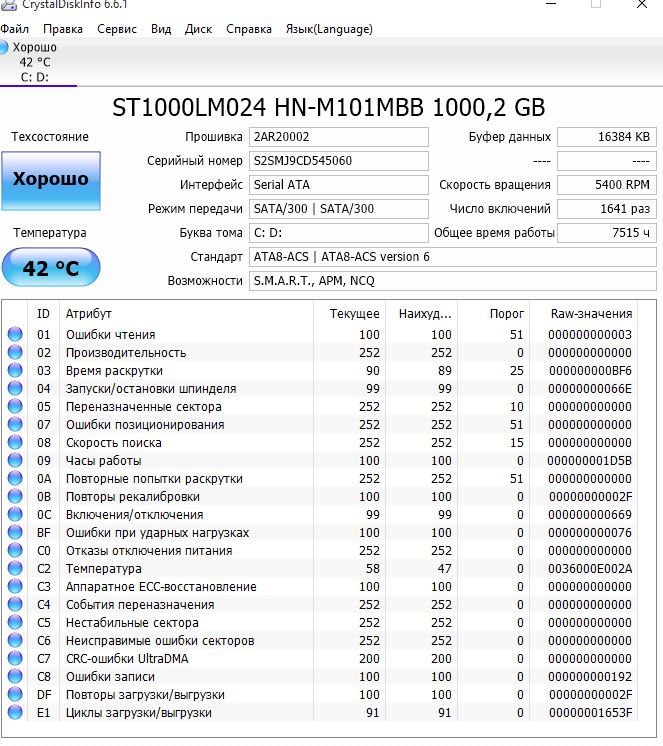Open the Сервис menu

pos(117,29)
